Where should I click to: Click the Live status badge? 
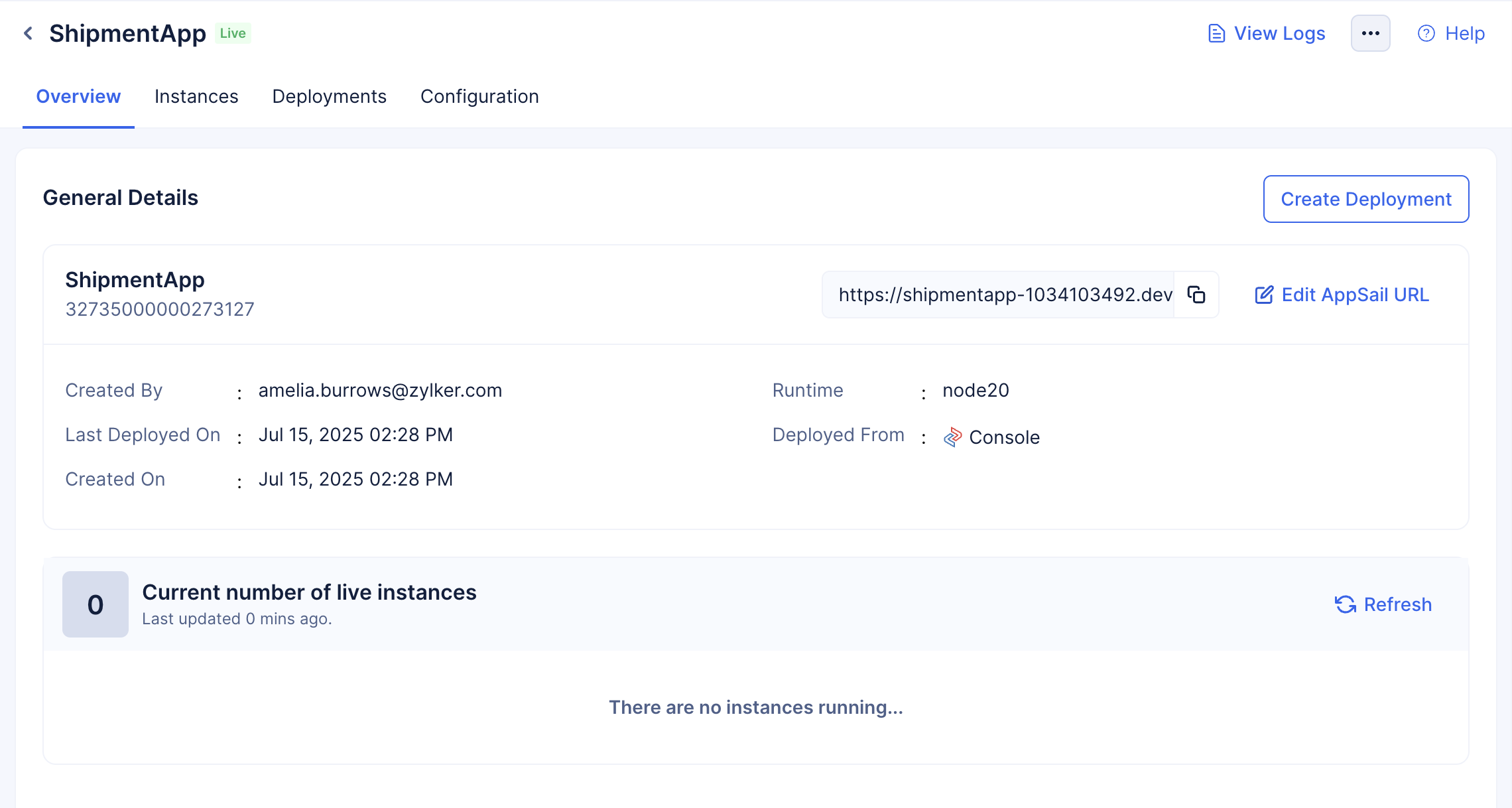233,33
